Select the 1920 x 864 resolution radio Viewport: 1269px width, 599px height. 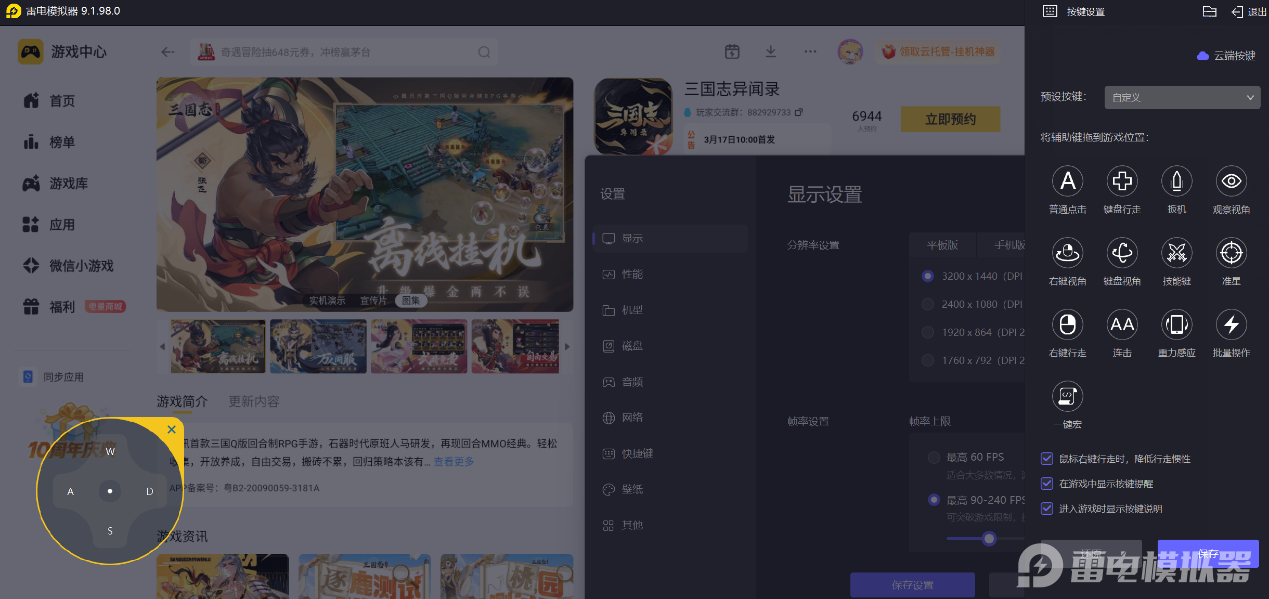927,332
